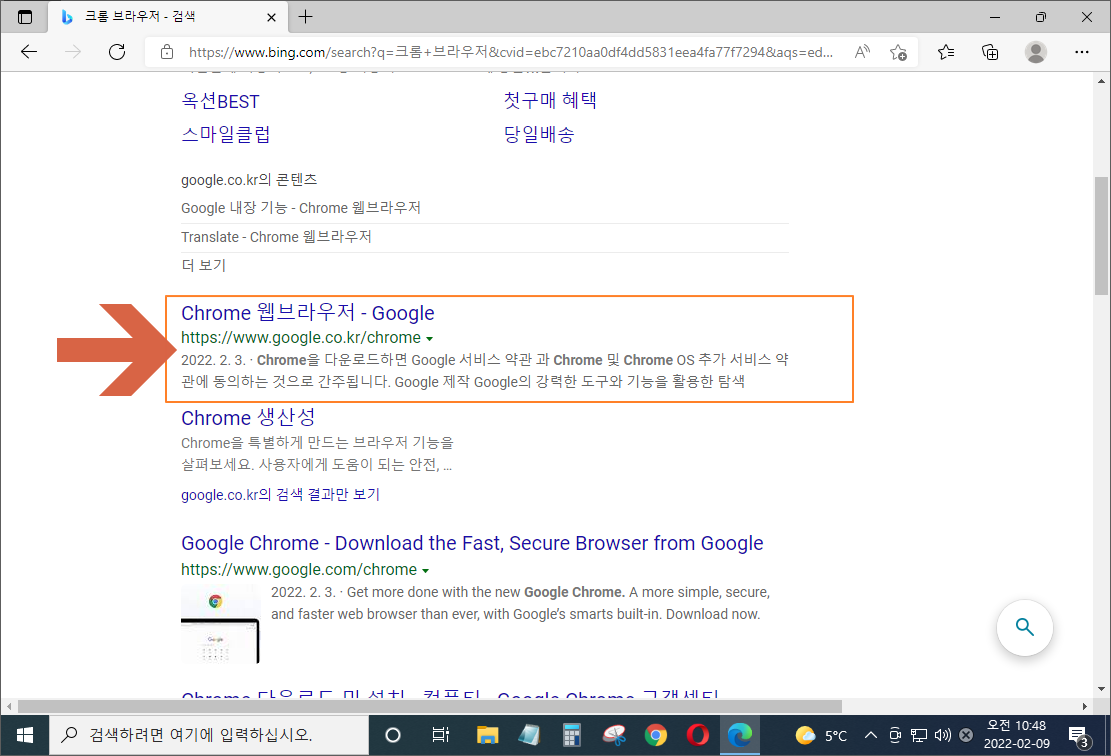Image resolution: width=1111 pixels, height=756 pixels.
Task: Launch Opera browser from taskbar
Action: pyautogui.click(x=698, y=735)
